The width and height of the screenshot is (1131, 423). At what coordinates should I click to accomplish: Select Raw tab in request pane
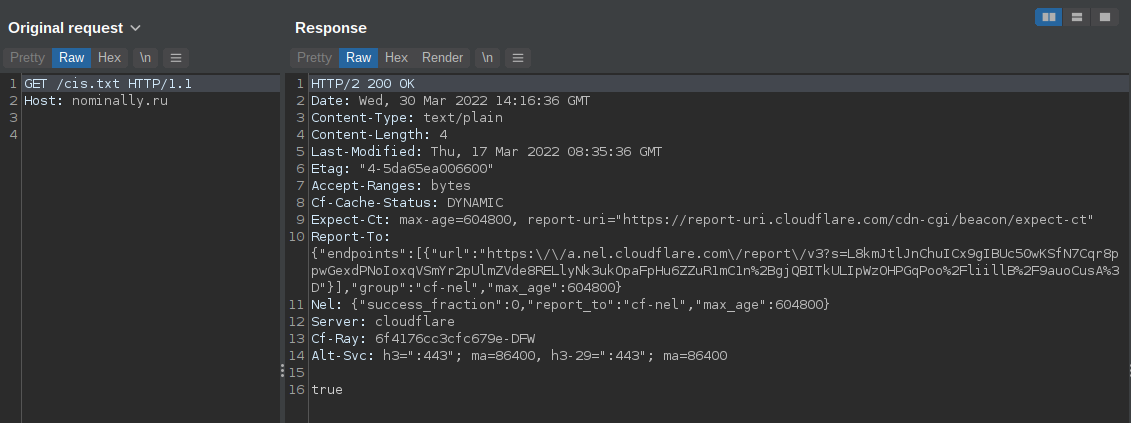71,58
